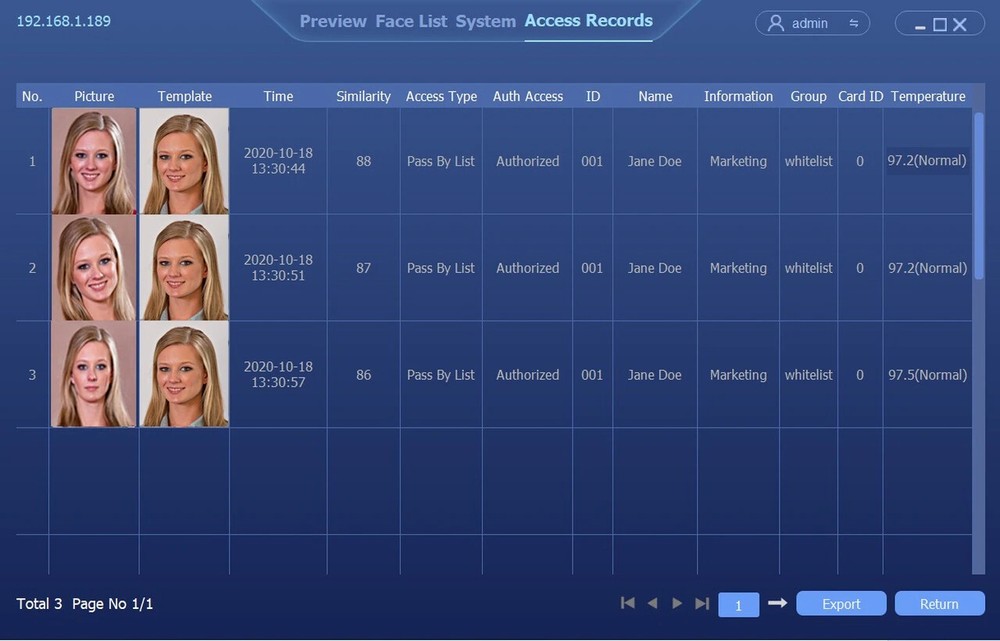The width and height of the screenshot is (1000, 641).
Task: Click the Group column header
Action: pyautogui.click(x=809, y=96)
